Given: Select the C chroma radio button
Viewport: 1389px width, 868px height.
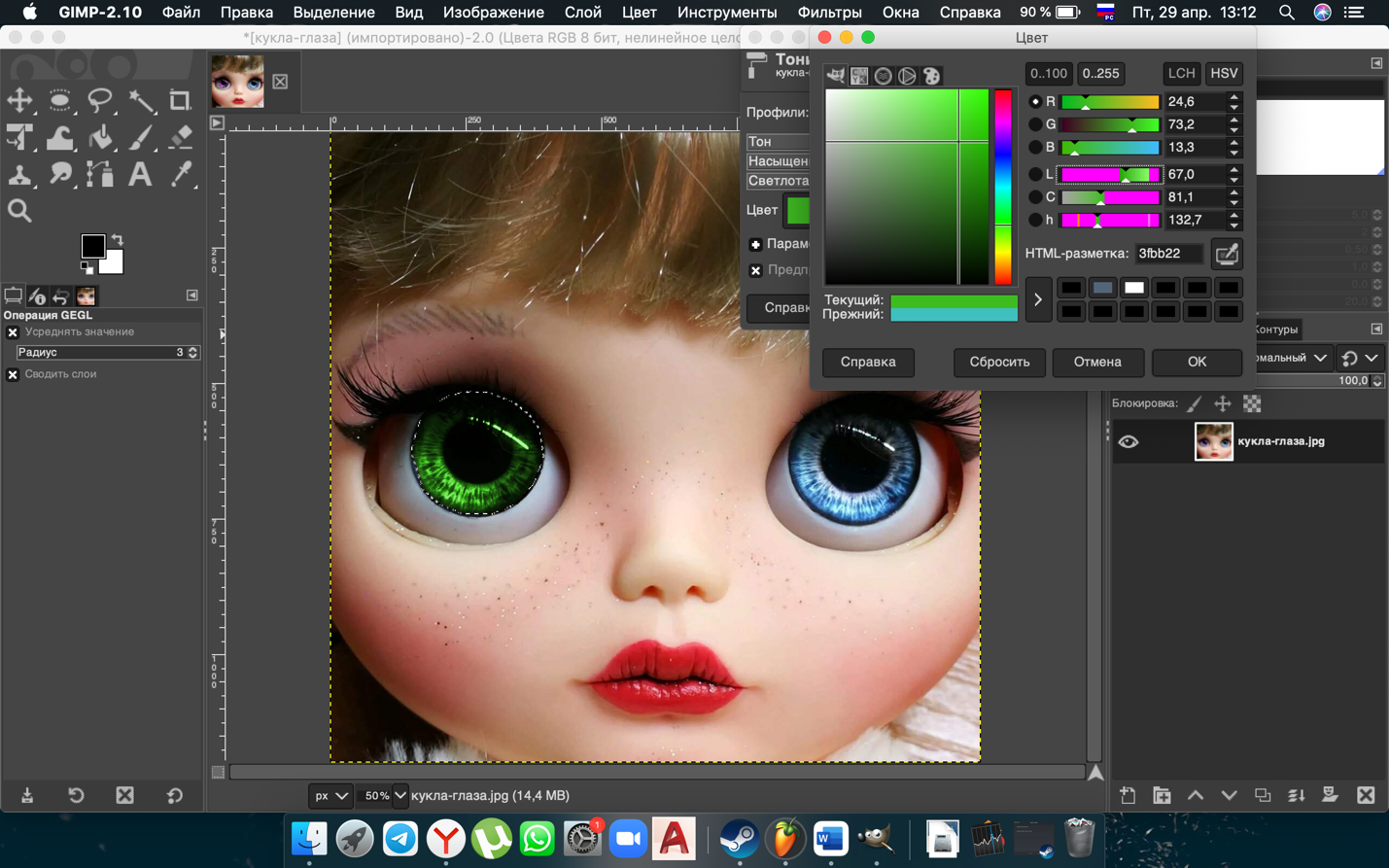Looking at the screenshot, I should click(1035, 197).
